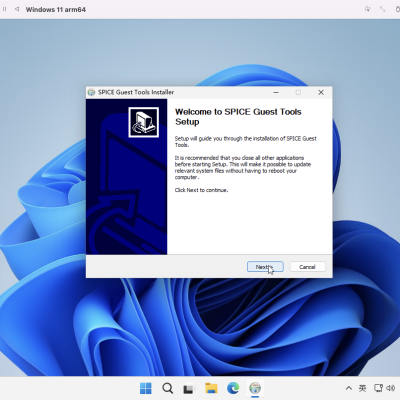Launch Microsoft Edge from the taskbar
This screenshot has width=400, height=400.
233,388
